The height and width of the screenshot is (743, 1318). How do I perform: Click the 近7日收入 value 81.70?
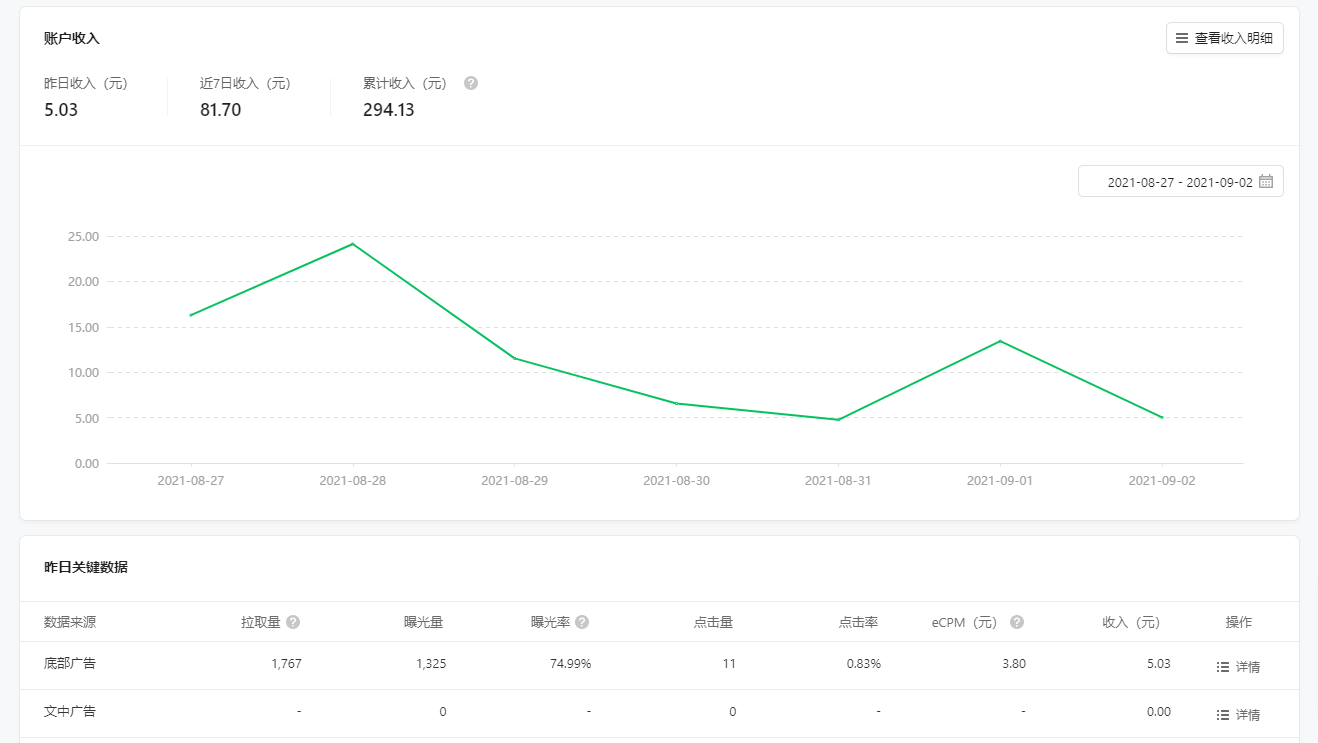221,110
